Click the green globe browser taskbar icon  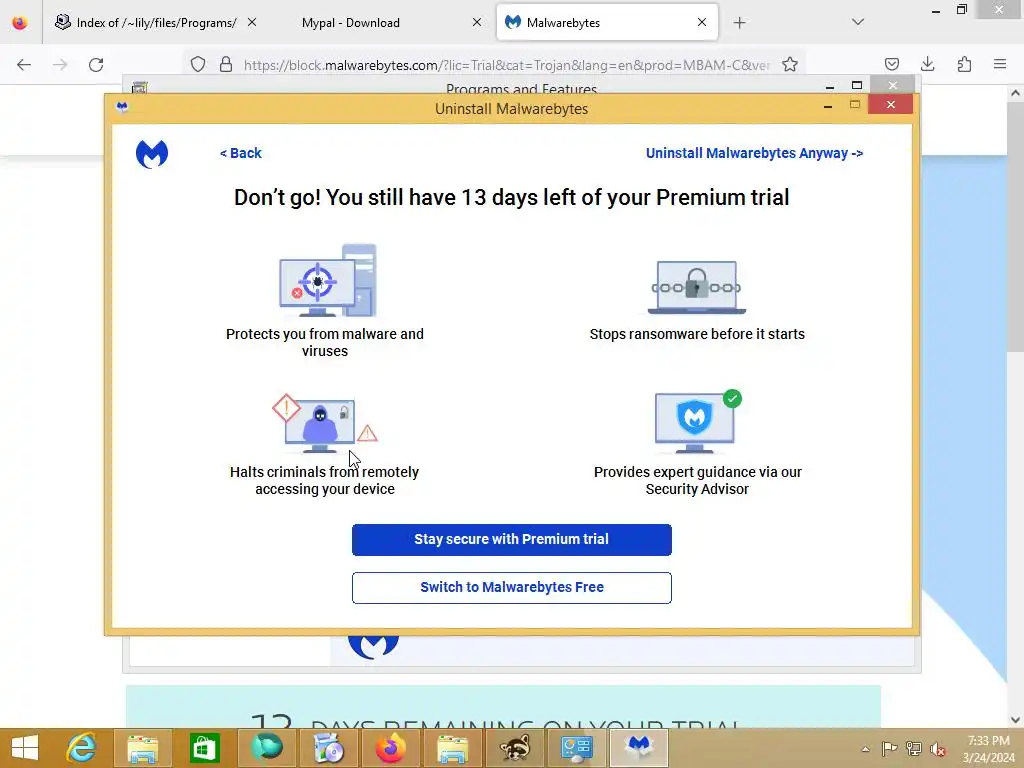pyautogui.click(x=266, y=748)
